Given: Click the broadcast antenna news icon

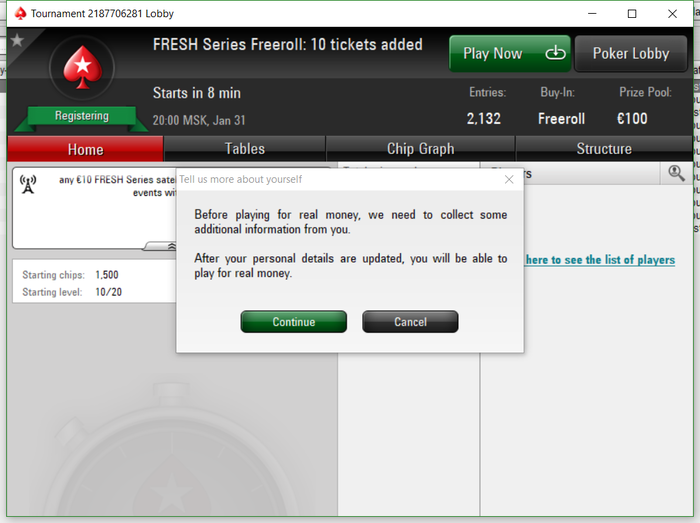Looking at the screenshot, I should point(28,184).
